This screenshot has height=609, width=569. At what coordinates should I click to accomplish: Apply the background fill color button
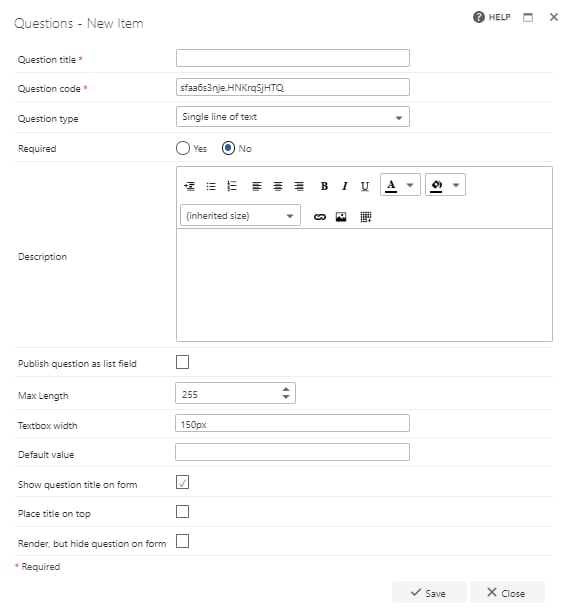click(x=437, y=186)
